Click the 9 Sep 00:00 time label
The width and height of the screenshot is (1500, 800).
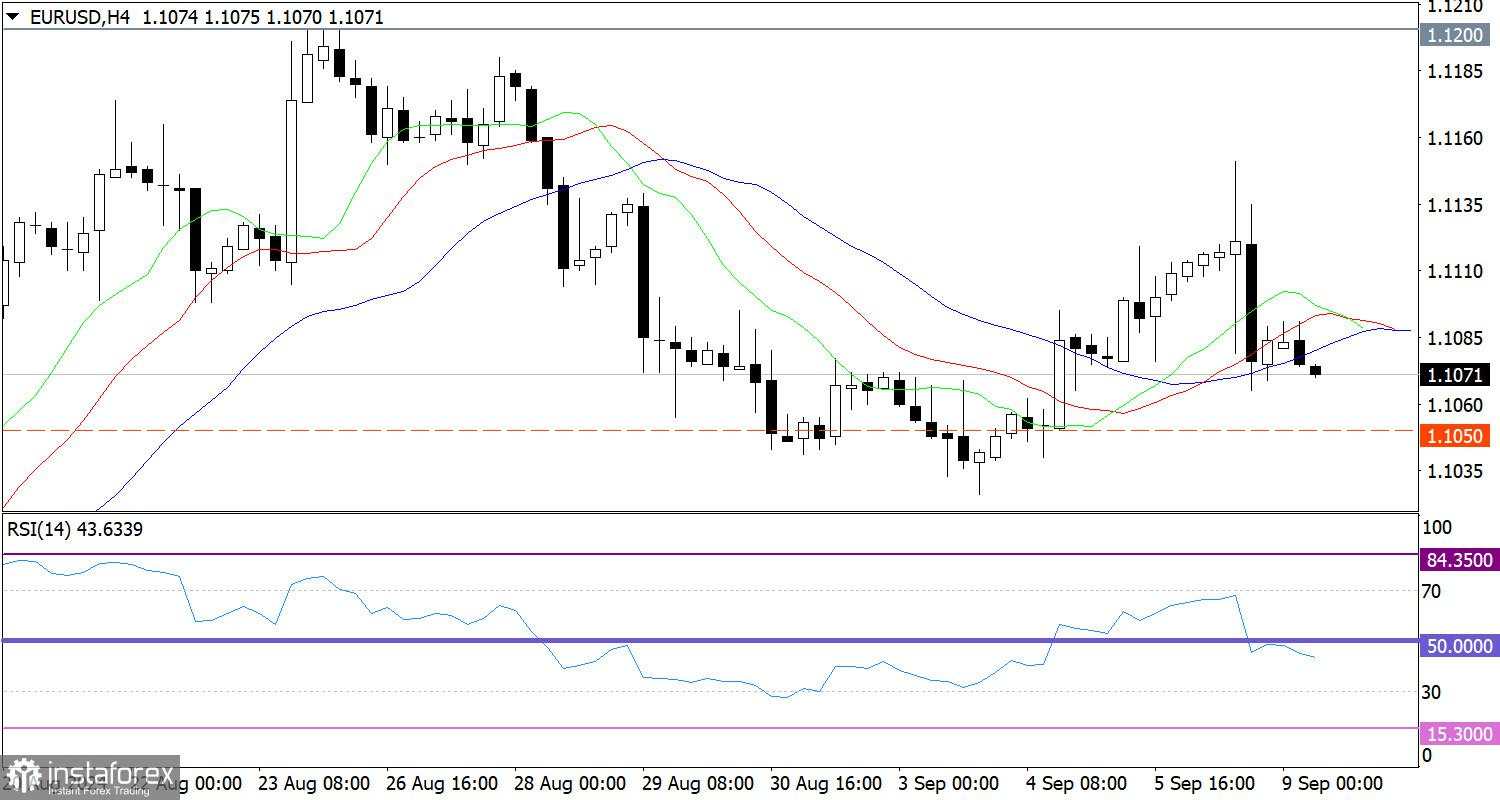point(1335,782)
